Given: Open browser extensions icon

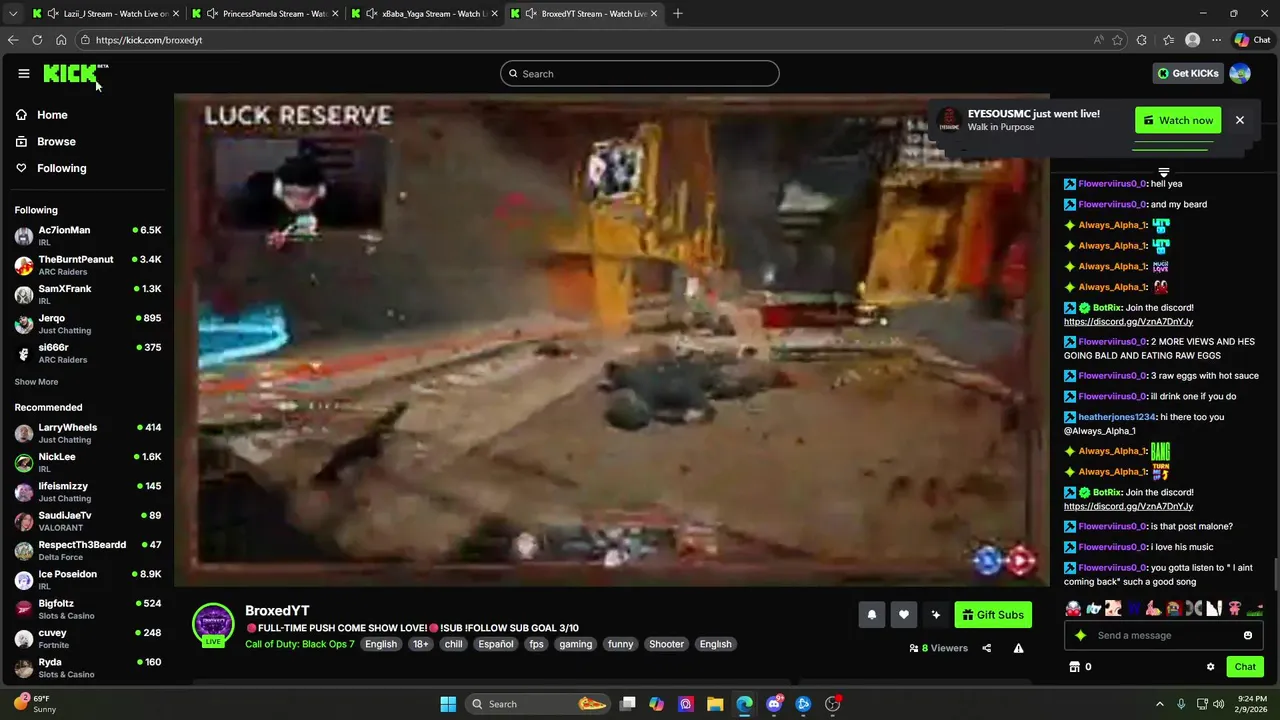Looking at the screenshot, I should pos(1142,40).
